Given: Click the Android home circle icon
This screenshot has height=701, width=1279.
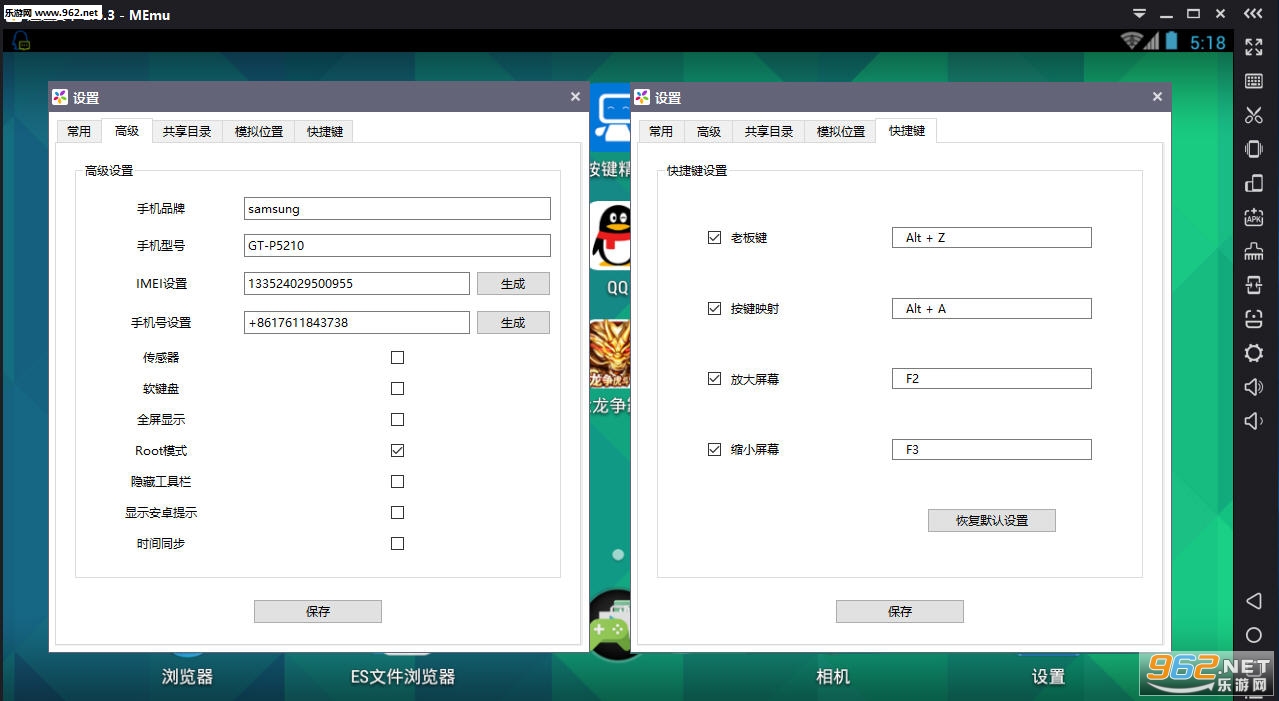Looking at the screenshot, I should (1253, 635).
